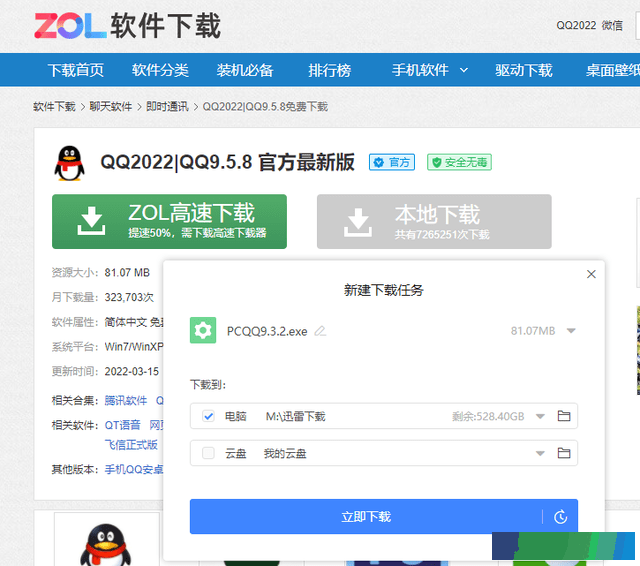Close the 新建下载任务 dialog
Screen dimensions: 640x566
[x=591, y=274]
